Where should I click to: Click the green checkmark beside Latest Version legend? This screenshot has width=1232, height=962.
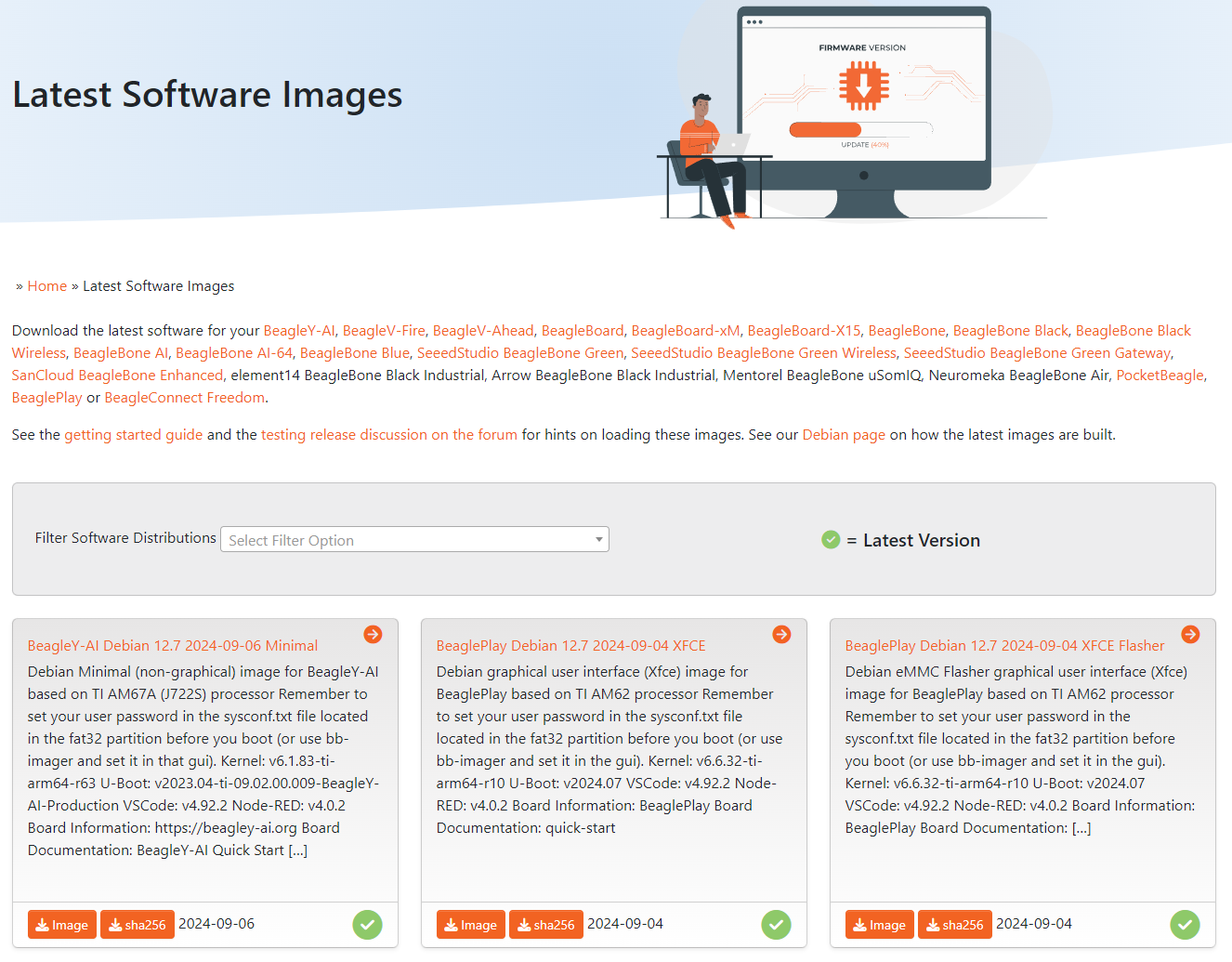(831, 540)
